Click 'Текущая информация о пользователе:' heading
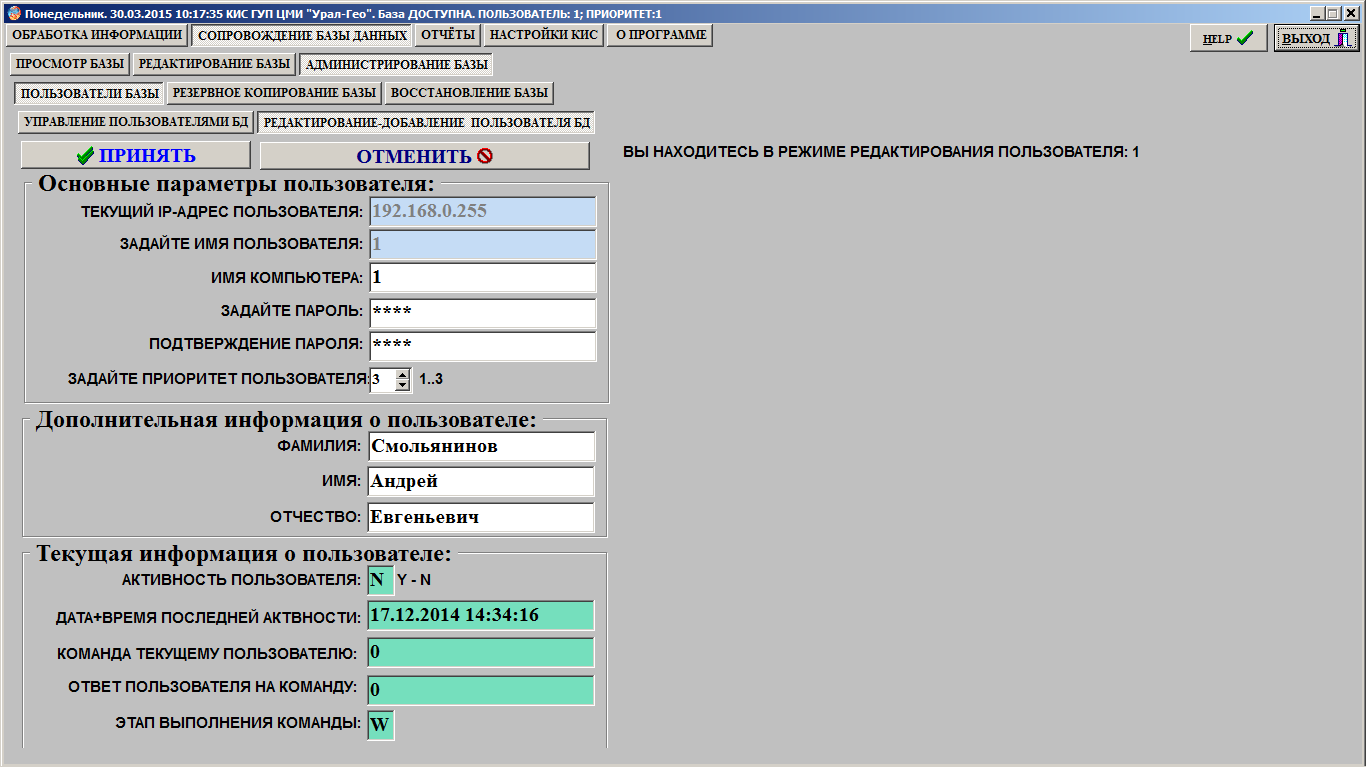 click(244, 554)
